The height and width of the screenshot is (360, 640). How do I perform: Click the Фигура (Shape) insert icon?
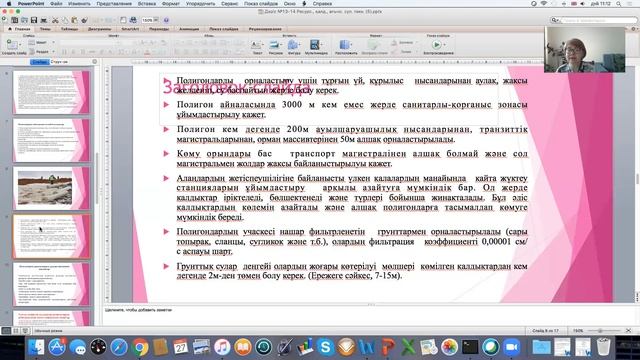click(x=293, y=44)
